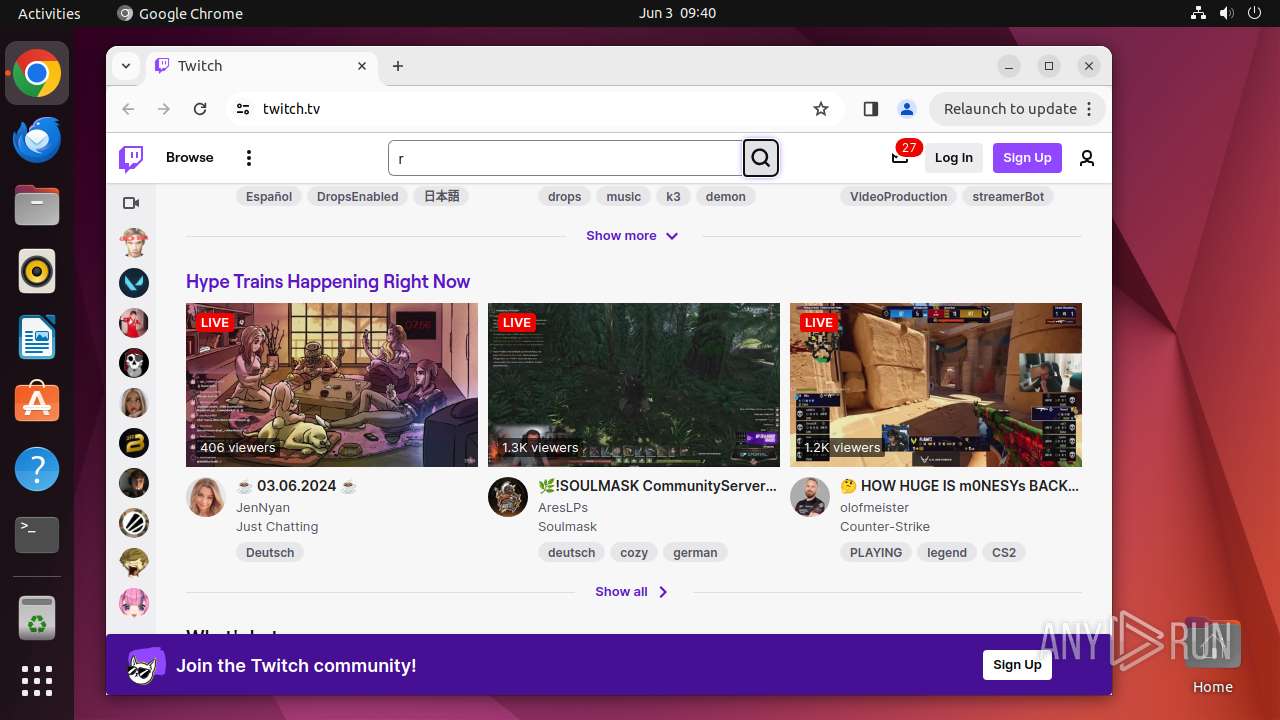Open Chrome tab search dropdown
The width and height of the screenshot is (1280, 720).
click(x=126, y=66)
